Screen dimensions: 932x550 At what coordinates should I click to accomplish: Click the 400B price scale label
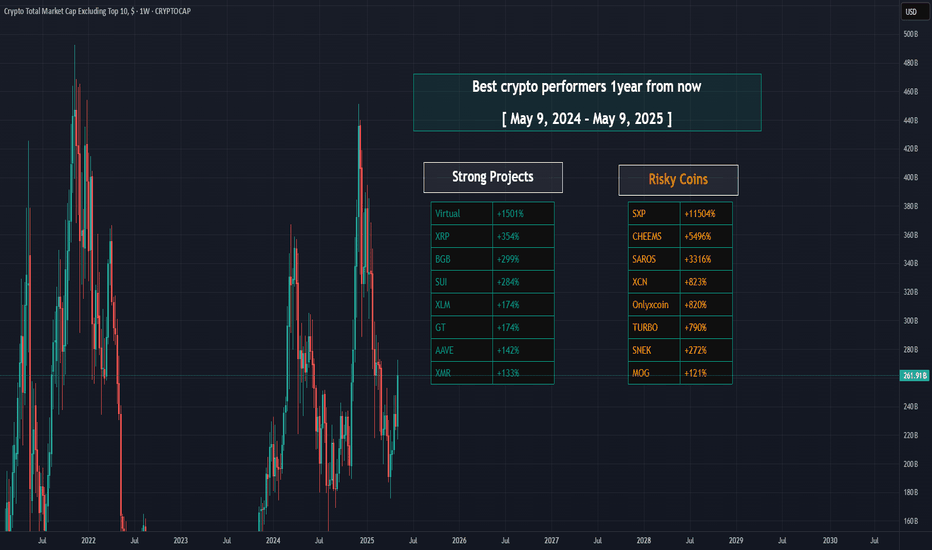pos(911,178)
